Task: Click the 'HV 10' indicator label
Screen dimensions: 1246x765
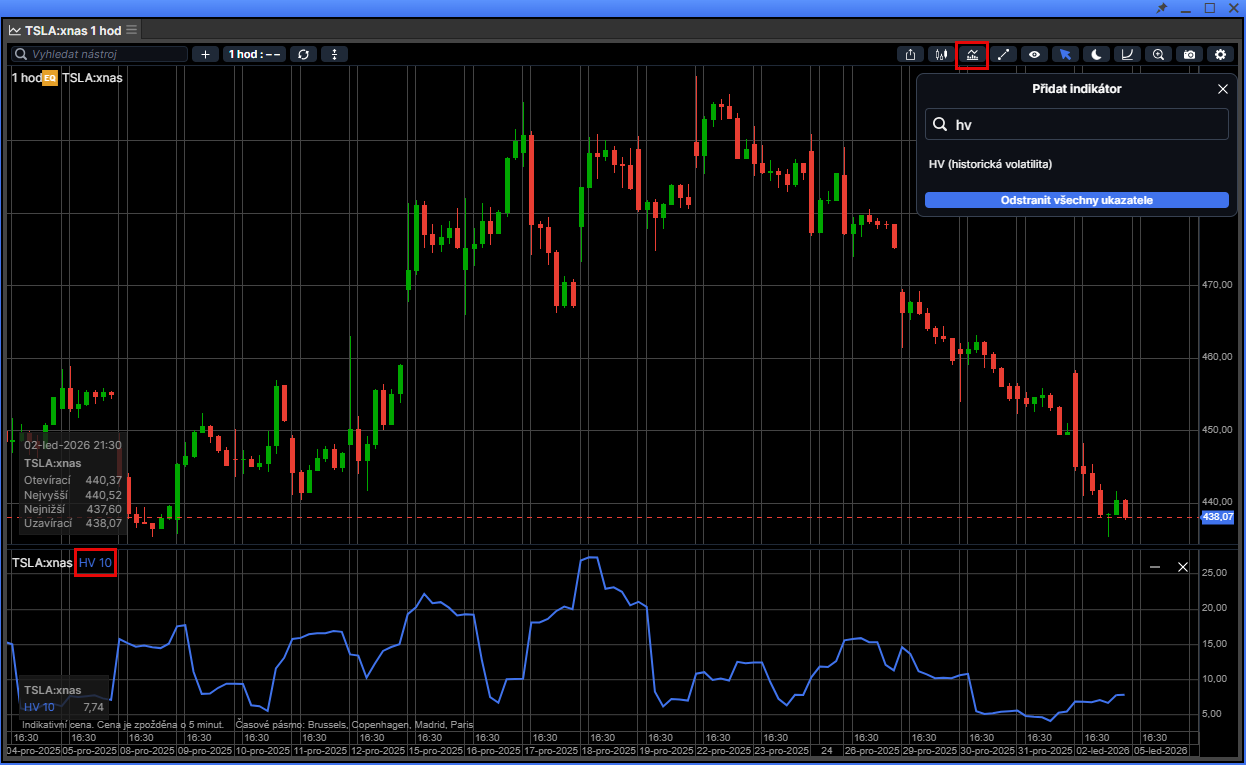Action: tap(96, 563)
